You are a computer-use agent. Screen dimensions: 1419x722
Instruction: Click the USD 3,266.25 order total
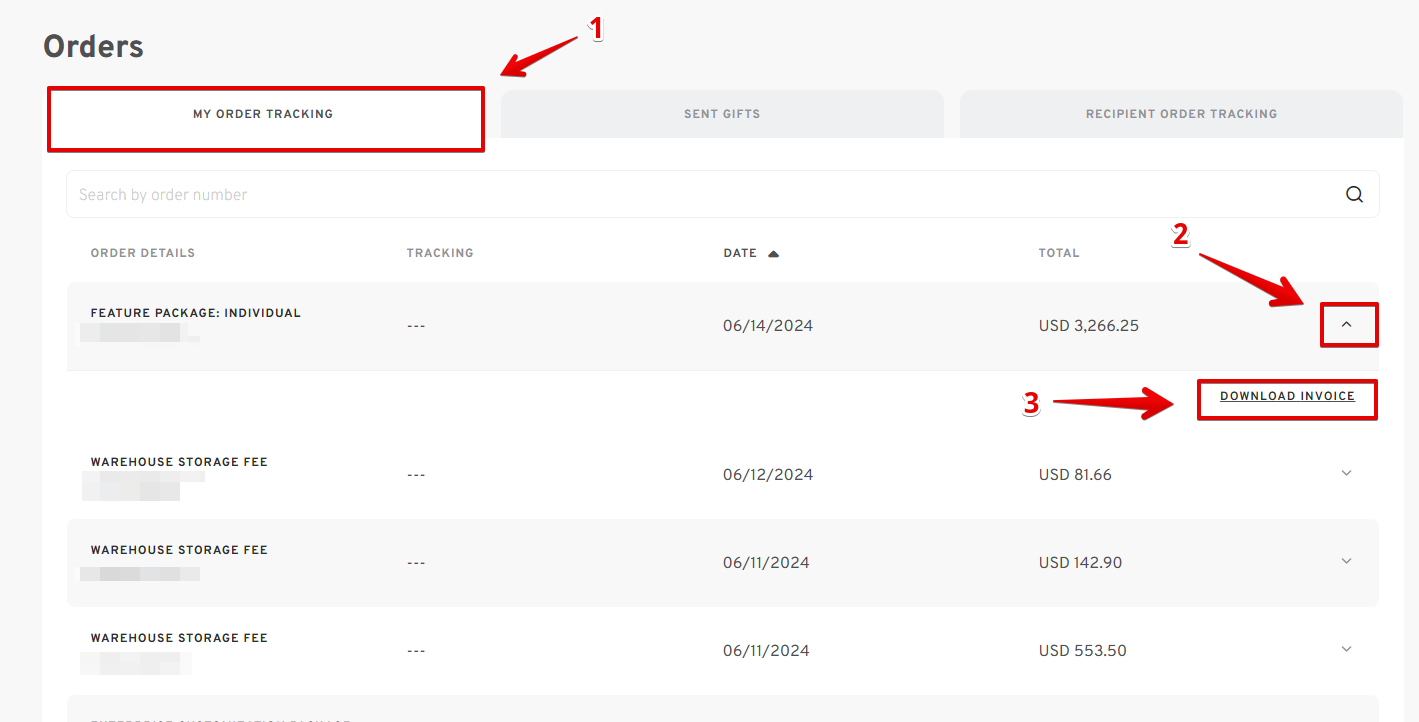pyautogui.click(x=1089, y=326)
